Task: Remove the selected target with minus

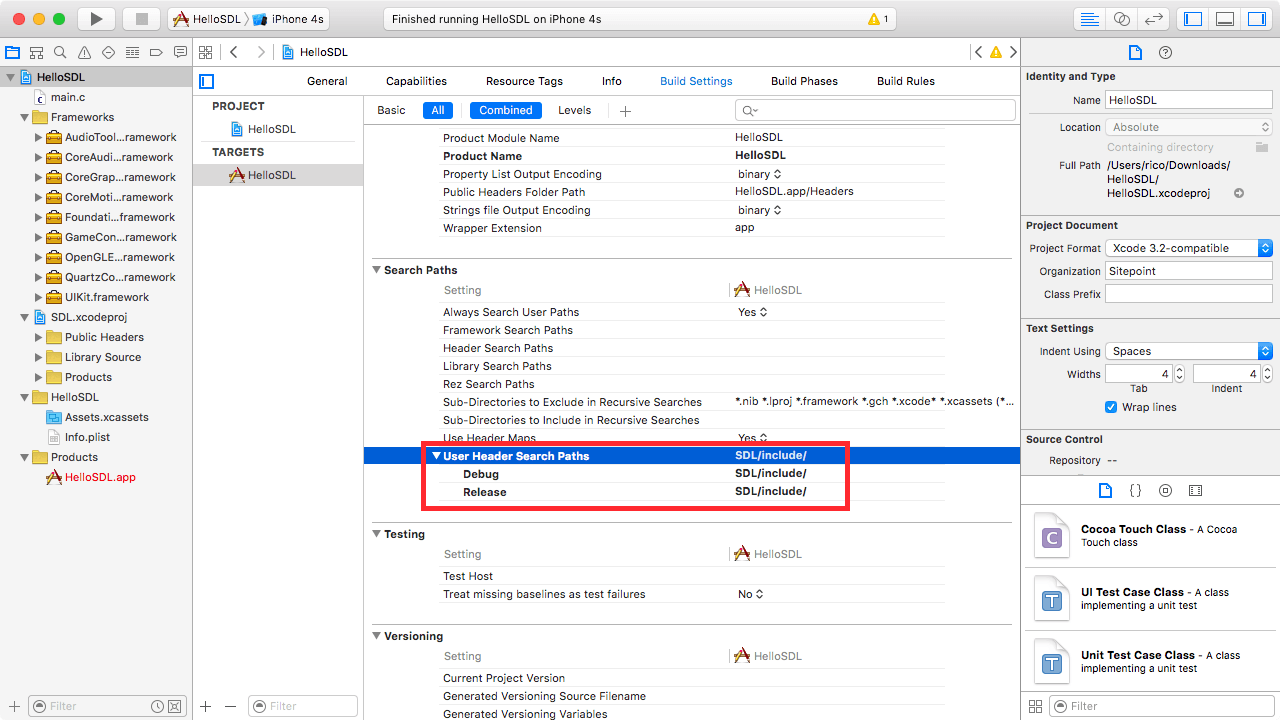Action: click(230, 706)
